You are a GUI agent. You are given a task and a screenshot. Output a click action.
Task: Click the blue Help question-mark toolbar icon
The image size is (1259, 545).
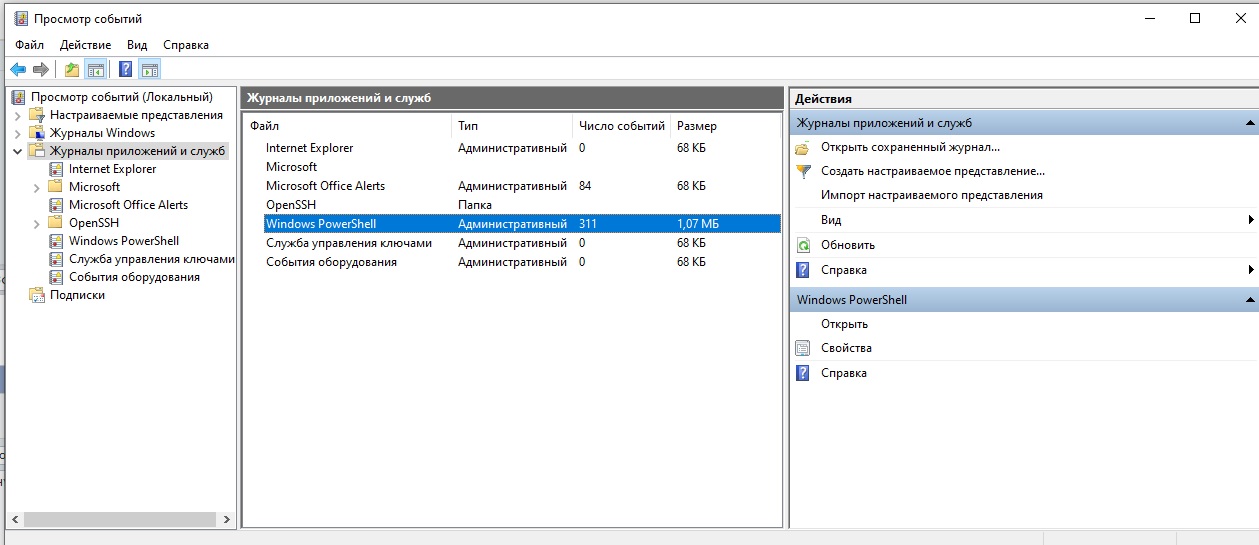click(x=125, y=69)
